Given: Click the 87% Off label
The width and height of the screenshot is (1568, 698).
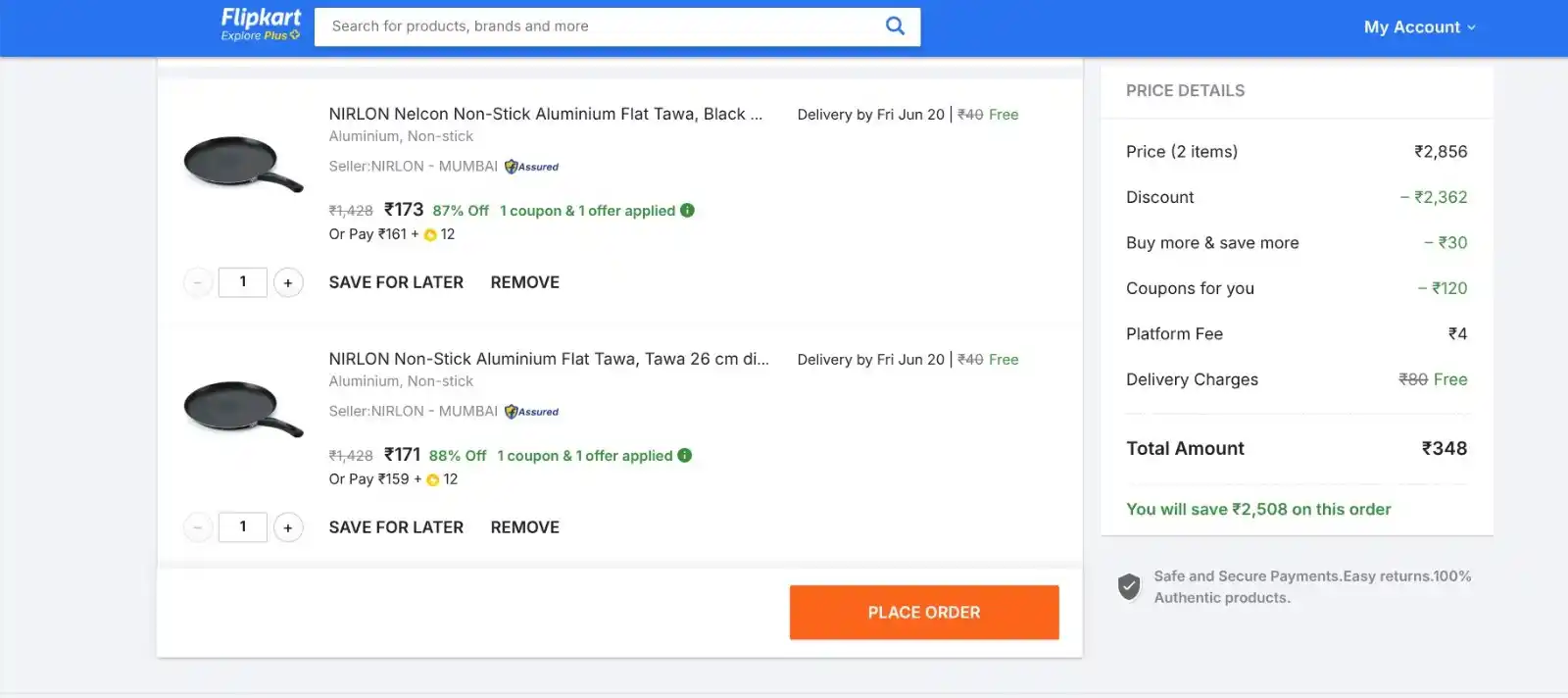Looking at the screenshot, I should coord(461,211).
